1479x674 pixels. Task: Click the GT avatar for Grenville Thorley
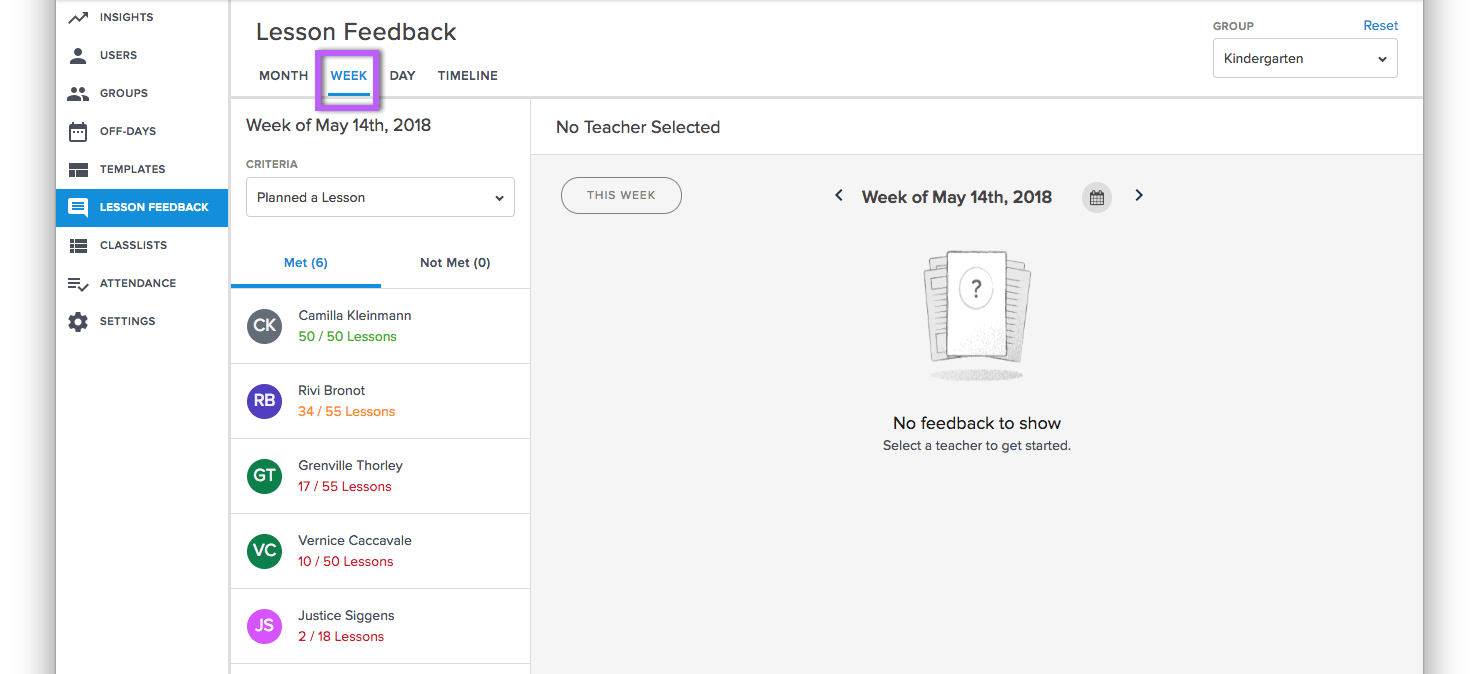[x=265, y=476]
